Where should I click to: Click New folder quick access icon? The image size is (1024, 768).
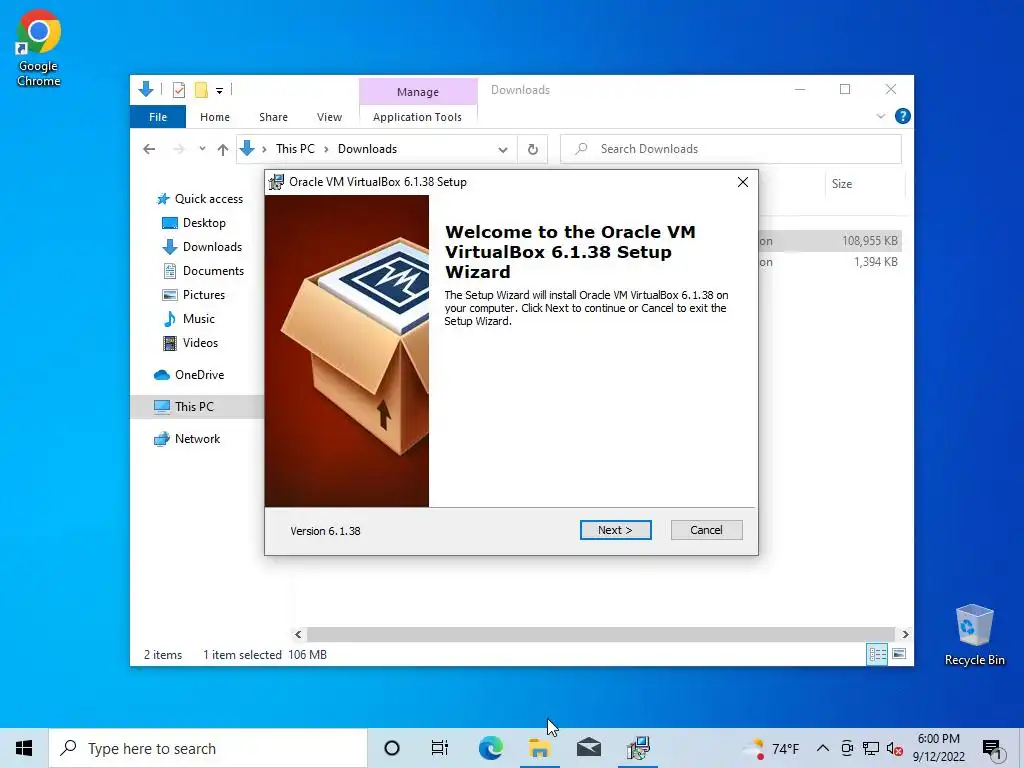pos(201,90)
